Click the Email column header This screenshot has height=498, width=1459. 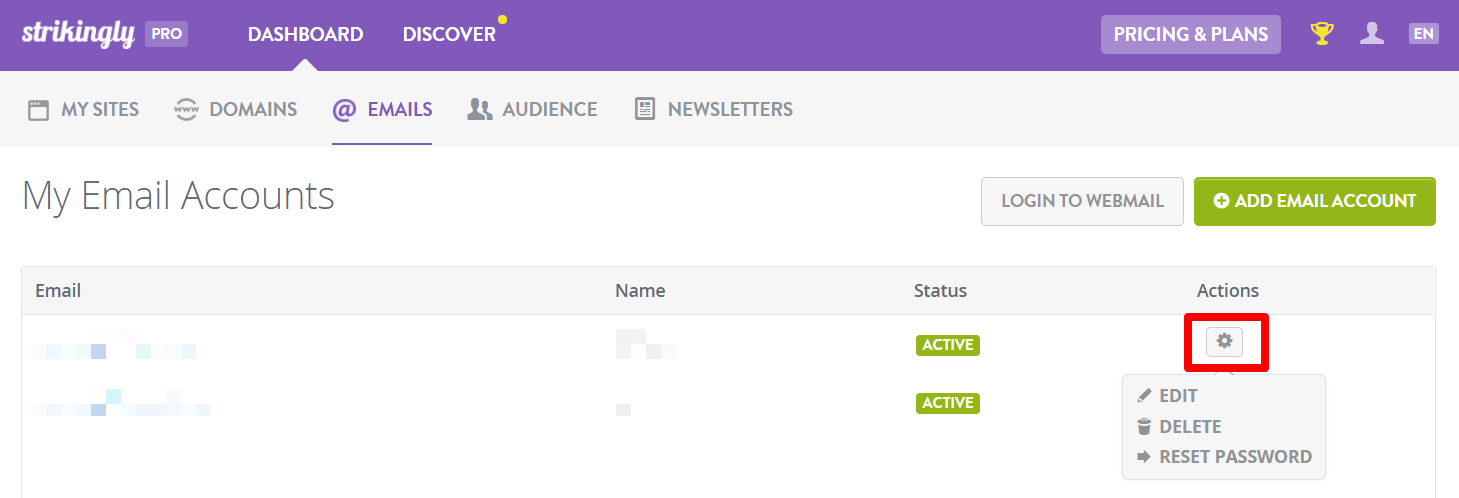click(x=58, y=291)
